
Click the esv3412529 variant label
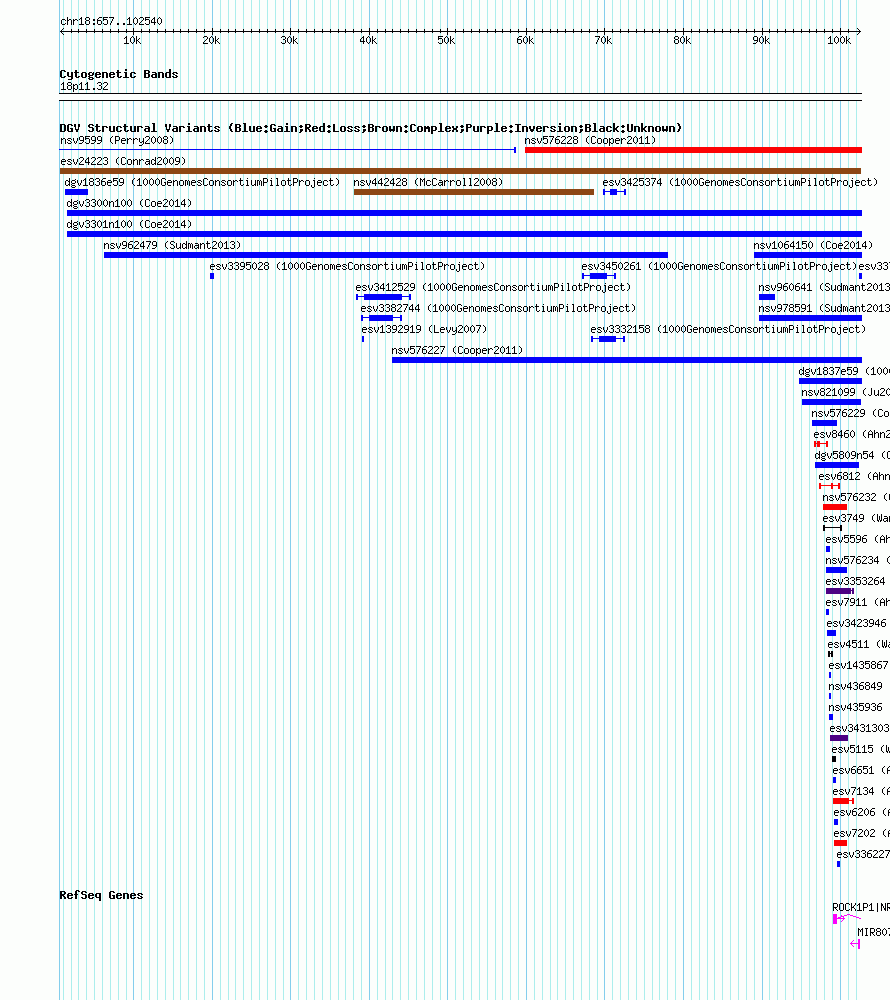pyautogui.click(x=493, y=288)
